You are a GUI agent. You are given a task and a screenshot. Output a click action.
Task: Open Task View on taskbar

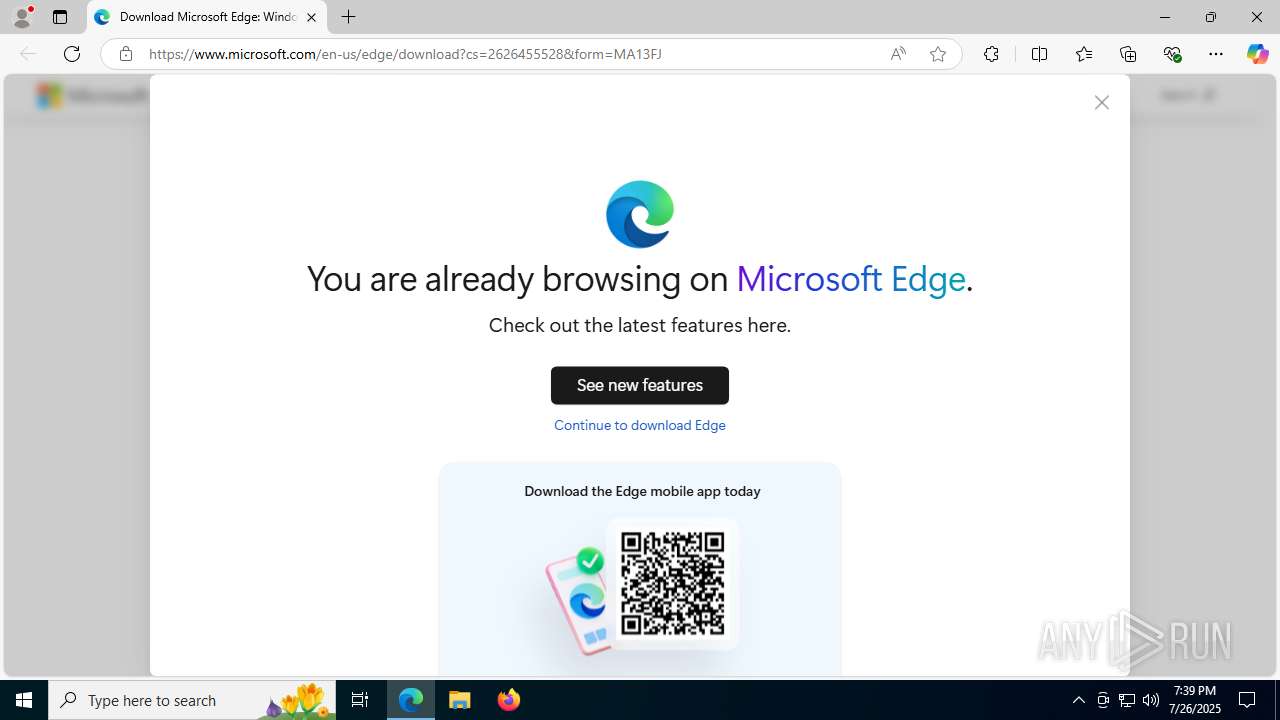point(360,700)
